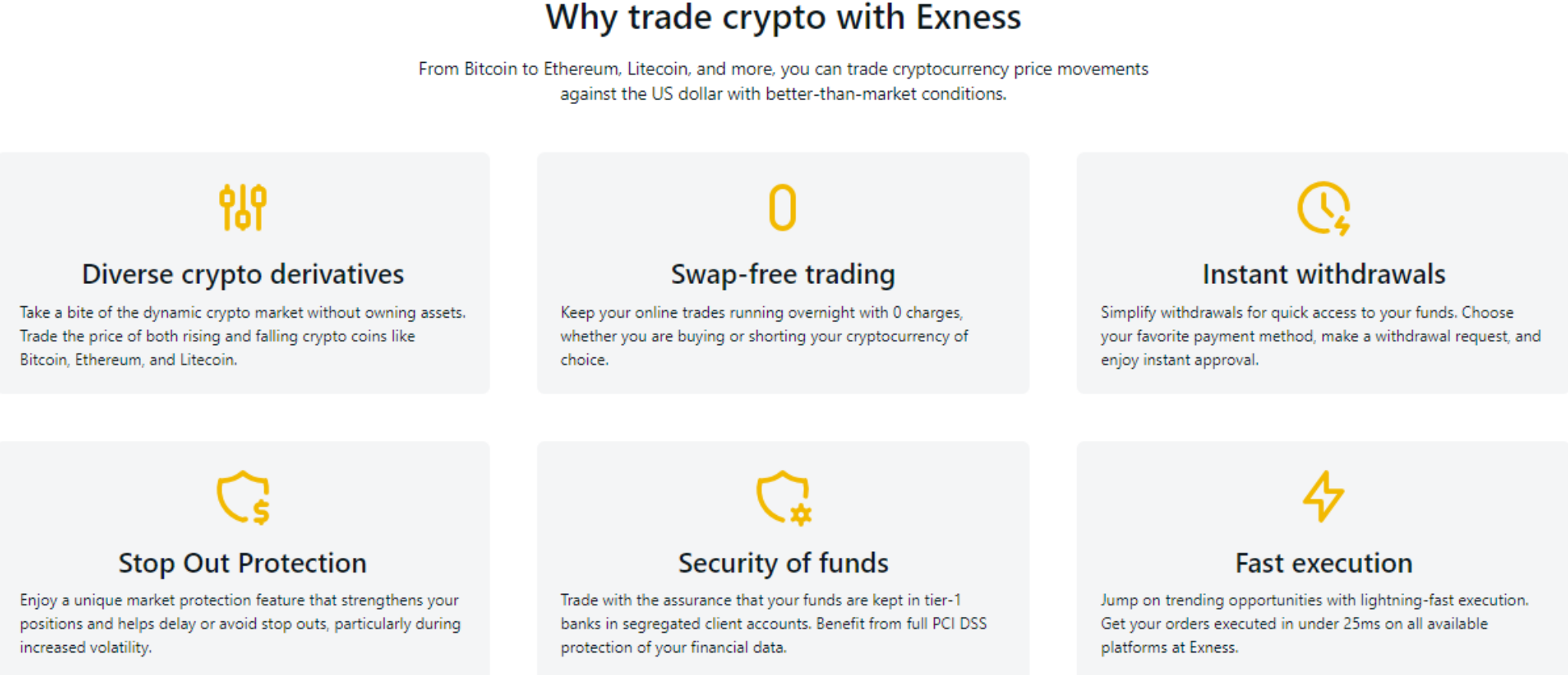
Task: Click the simplify withdrawals description text
Action: (1320, 336)
